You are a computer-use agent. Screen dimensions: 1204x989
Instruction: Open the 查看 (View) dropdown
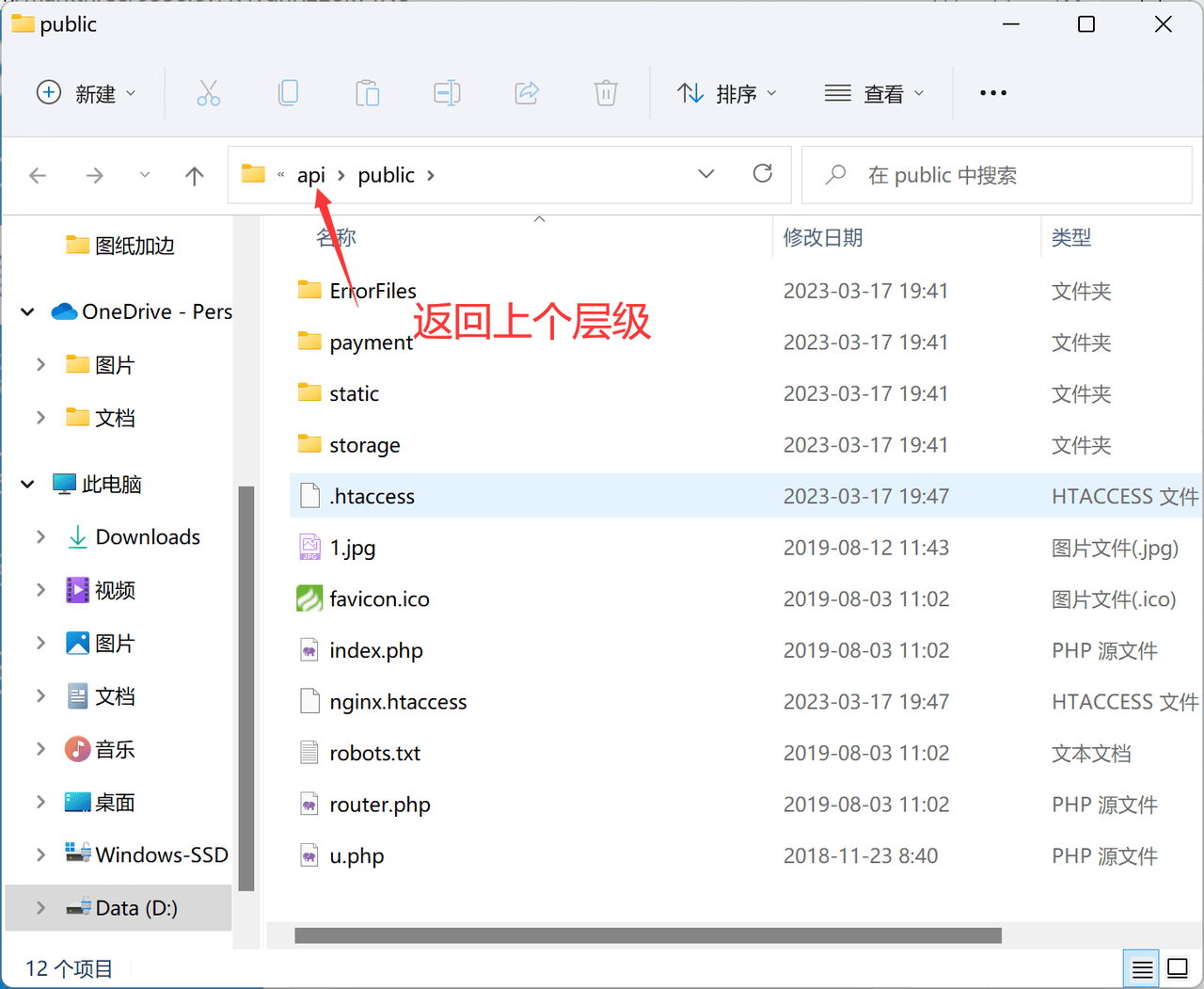(x=875, y=93)
